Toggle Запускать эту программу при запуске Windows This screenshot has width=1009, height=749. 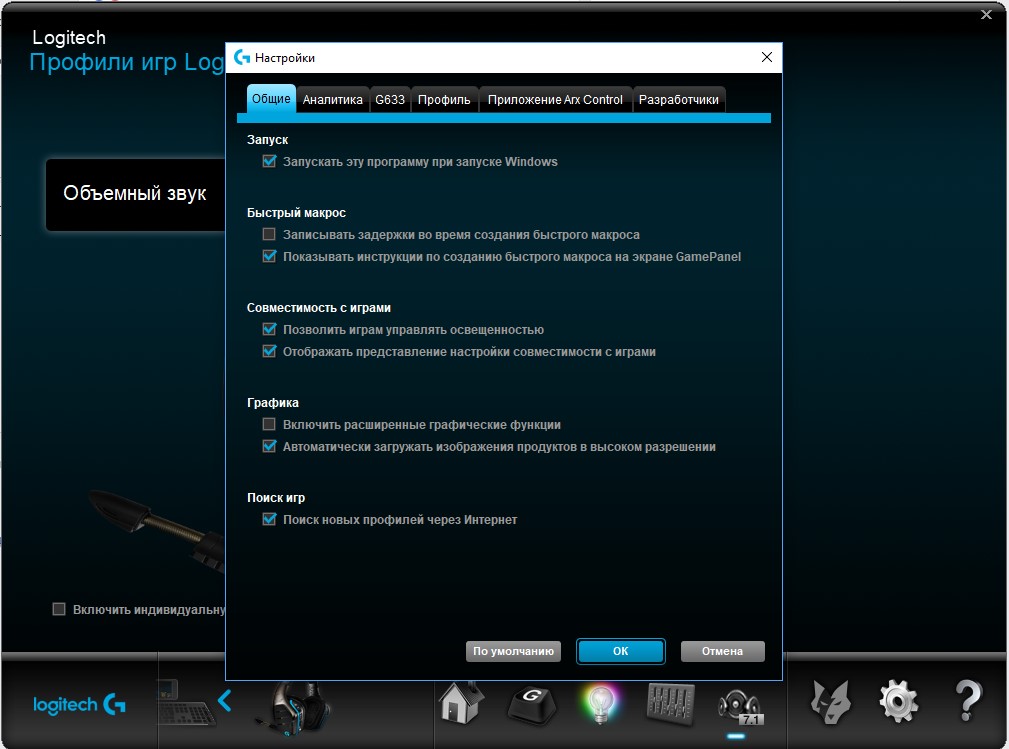(269, 162)
